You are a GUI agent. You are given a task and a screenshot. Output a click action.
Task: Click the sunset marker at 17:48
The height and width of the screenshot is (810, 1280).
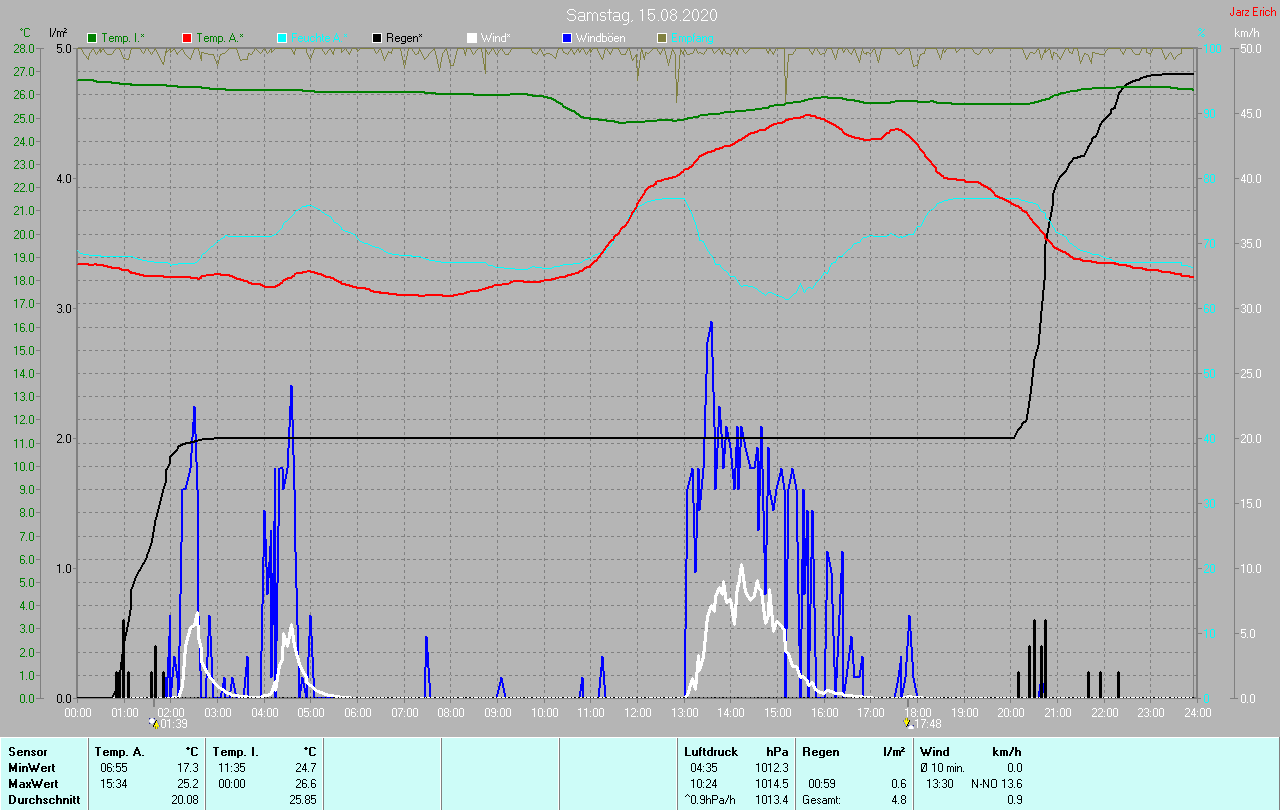922,723
